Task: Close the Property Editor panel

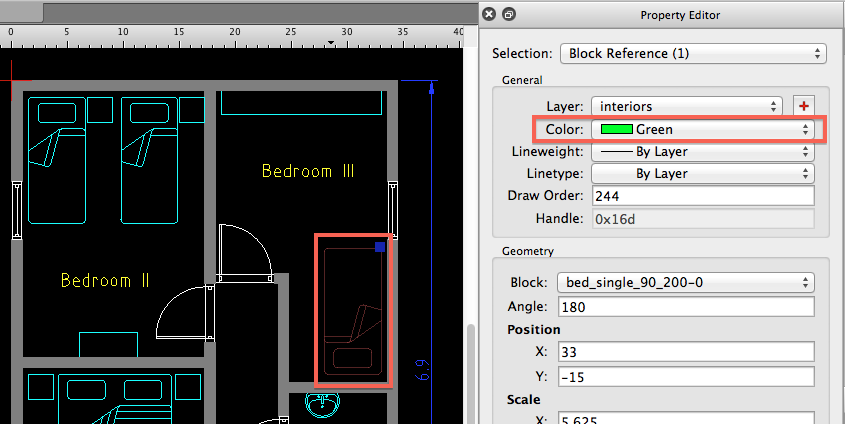Action: [488, 15]
